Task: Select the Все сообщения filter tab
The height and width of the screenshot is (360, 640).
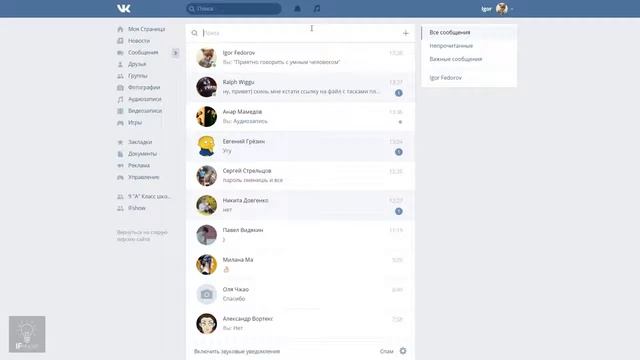Action: [469, 32]
